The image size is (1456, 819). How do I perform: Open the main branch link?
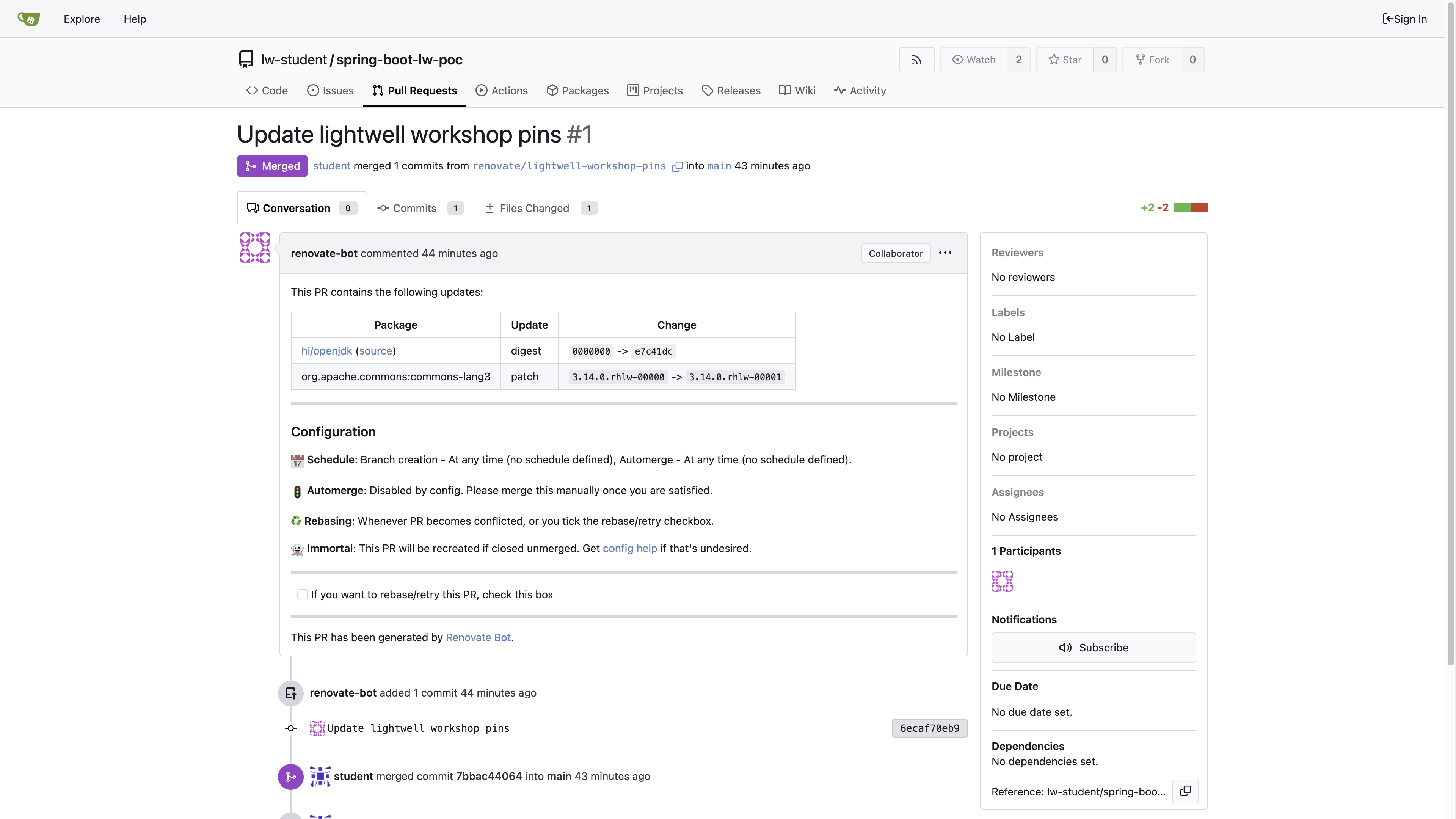719,166
